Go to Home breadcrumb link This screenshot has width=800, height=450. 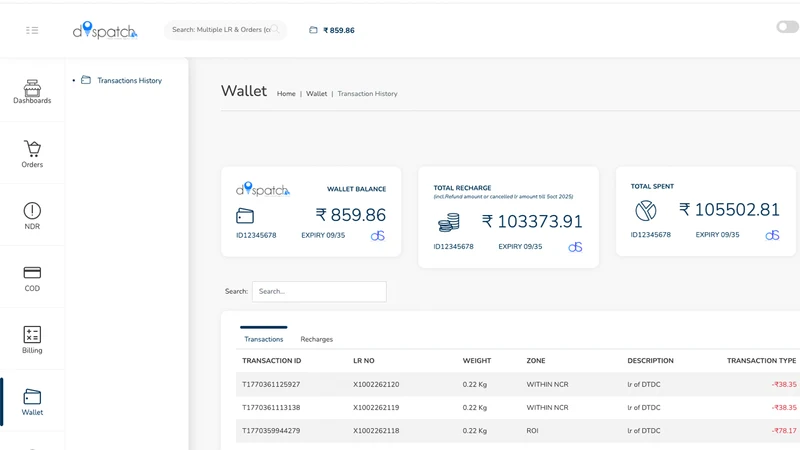pyautogui.click(x=286, y=94)
